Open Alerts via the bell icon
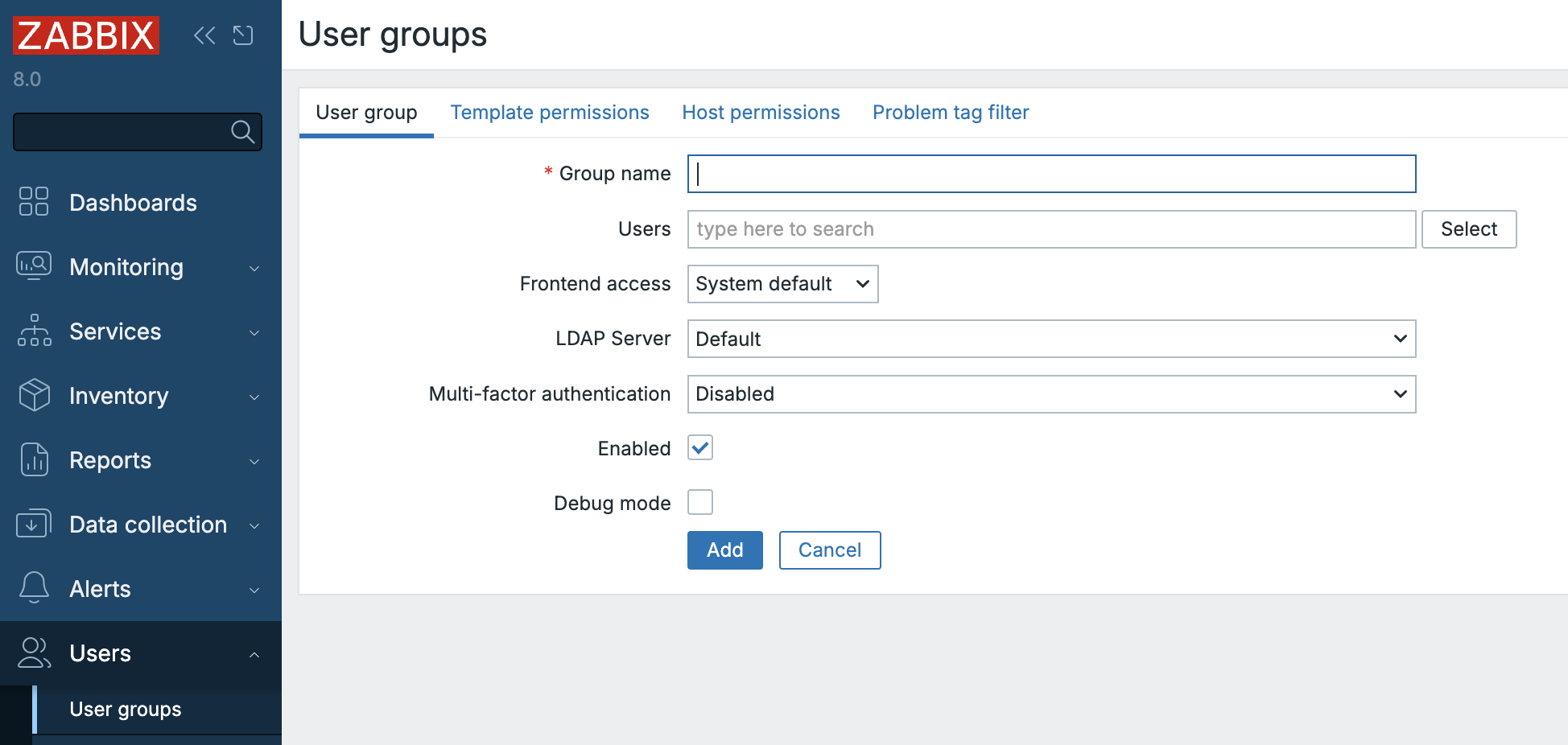1568x745 pixels. point(33,588)
